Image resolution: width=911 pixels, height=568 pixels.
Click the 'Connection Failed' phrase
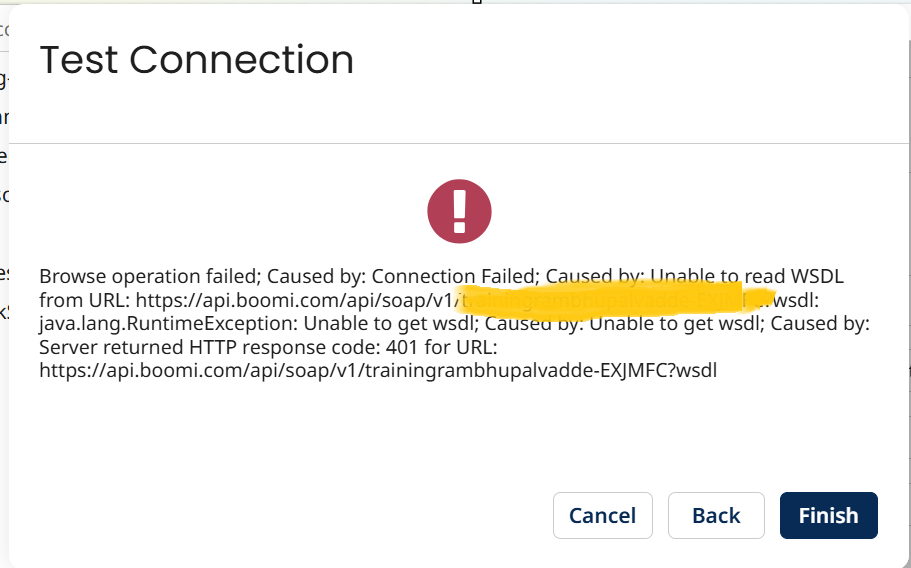pos(453,276)
